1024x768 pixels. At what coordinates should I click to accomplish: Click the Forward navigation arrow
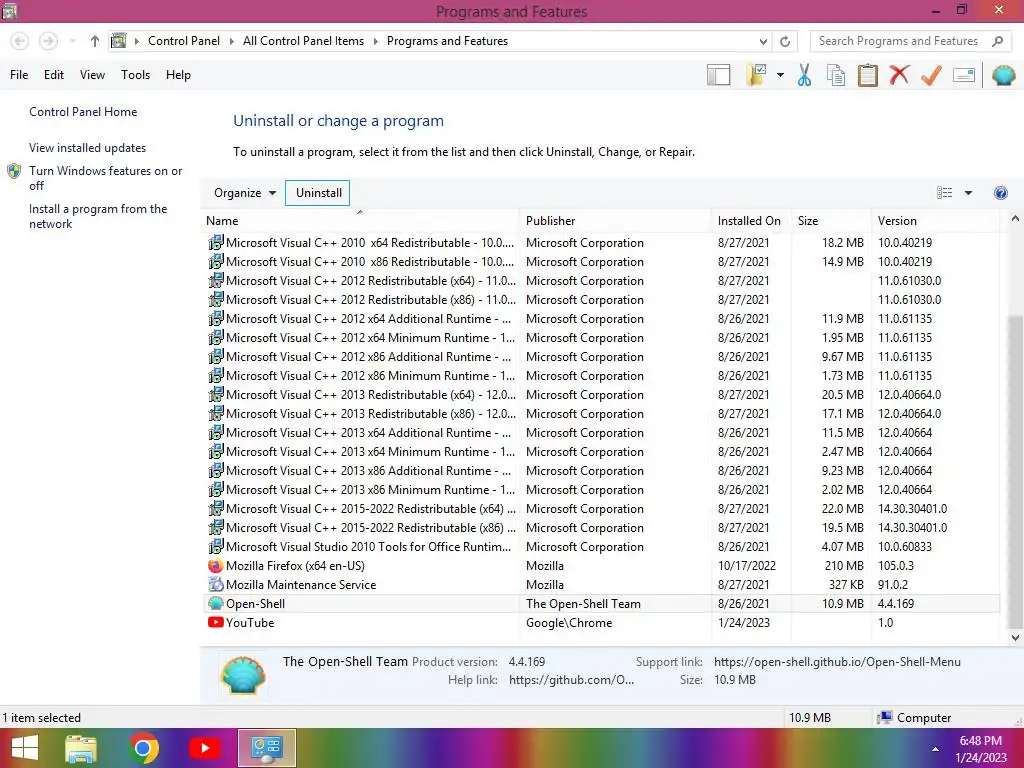coord(48,41)
